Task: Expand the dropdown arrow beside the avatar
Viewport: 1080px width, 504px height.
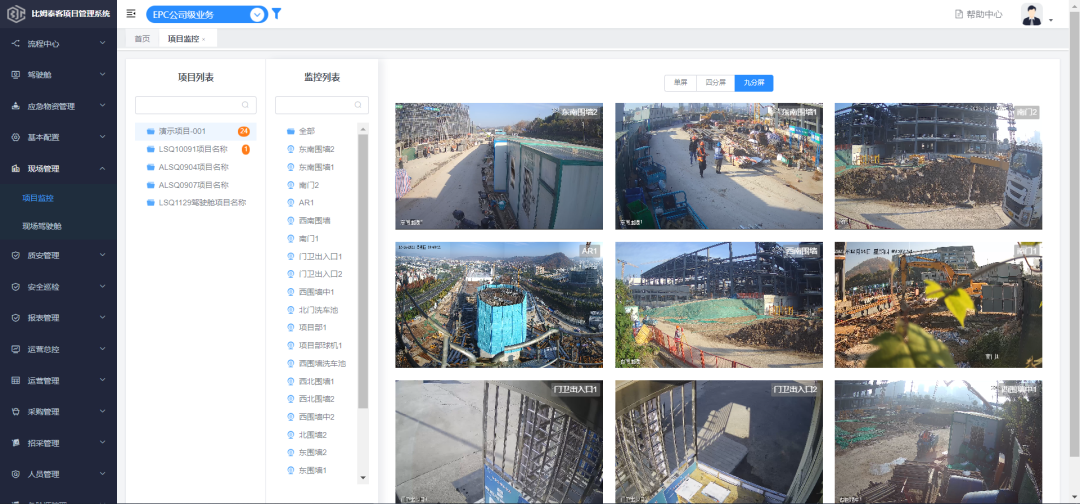Action: [x=1051, y=21]
